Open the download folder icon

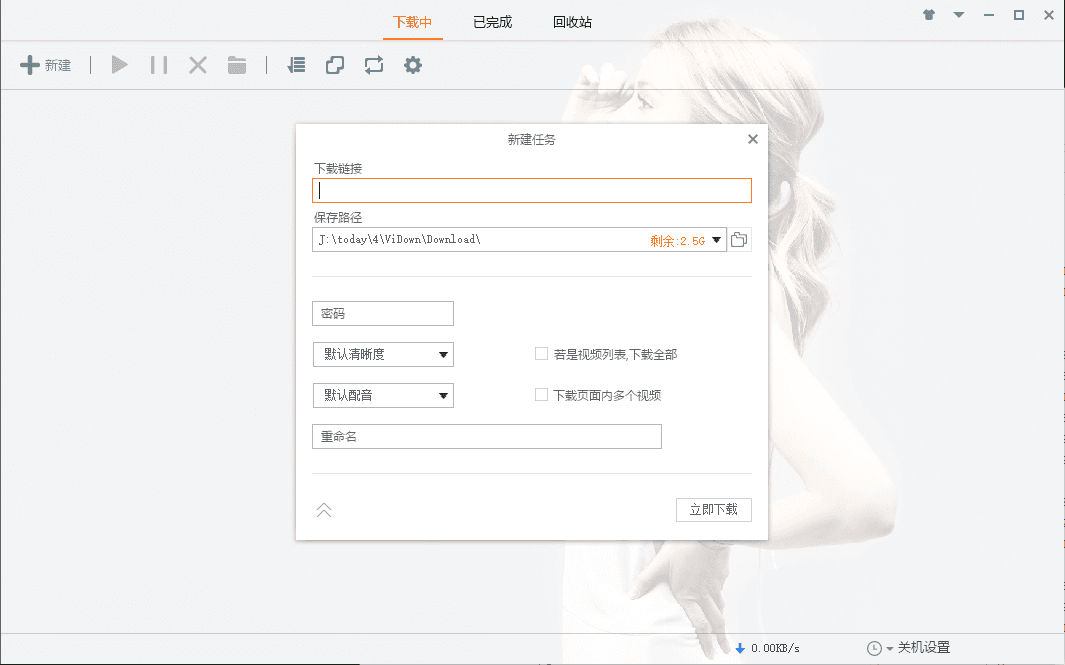(x=236, y=65)
